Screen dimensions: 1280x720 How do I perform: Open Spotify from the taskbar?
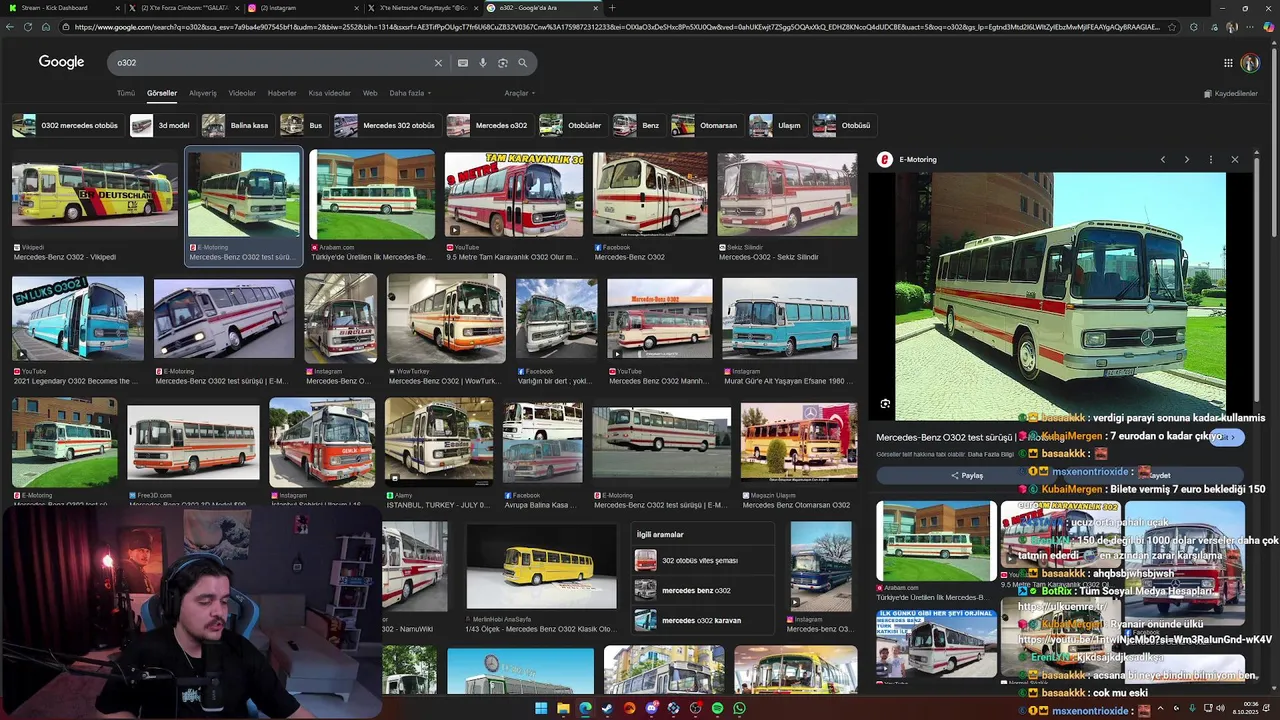pos(717,708)
